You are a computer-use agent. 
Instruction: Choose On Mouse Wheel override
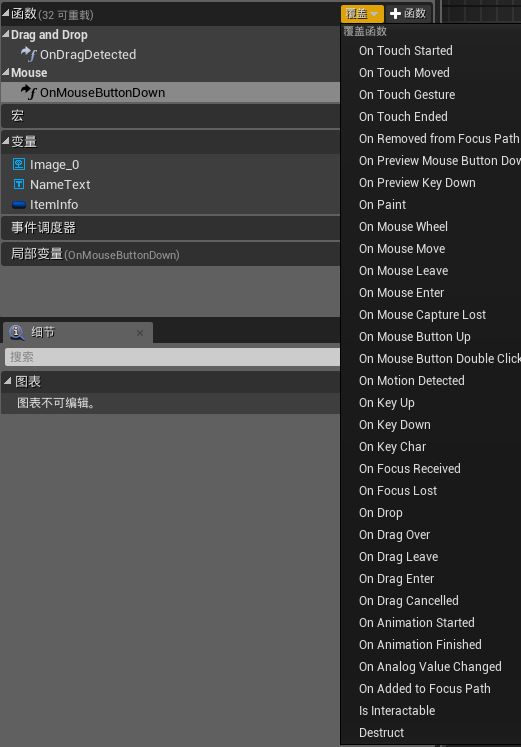(403, 226)
